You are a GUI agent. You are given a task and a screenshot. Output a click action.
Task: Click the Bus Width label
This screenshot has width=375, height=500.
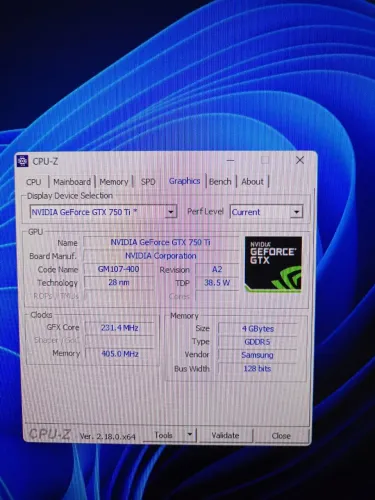click(x=192, y=369)
